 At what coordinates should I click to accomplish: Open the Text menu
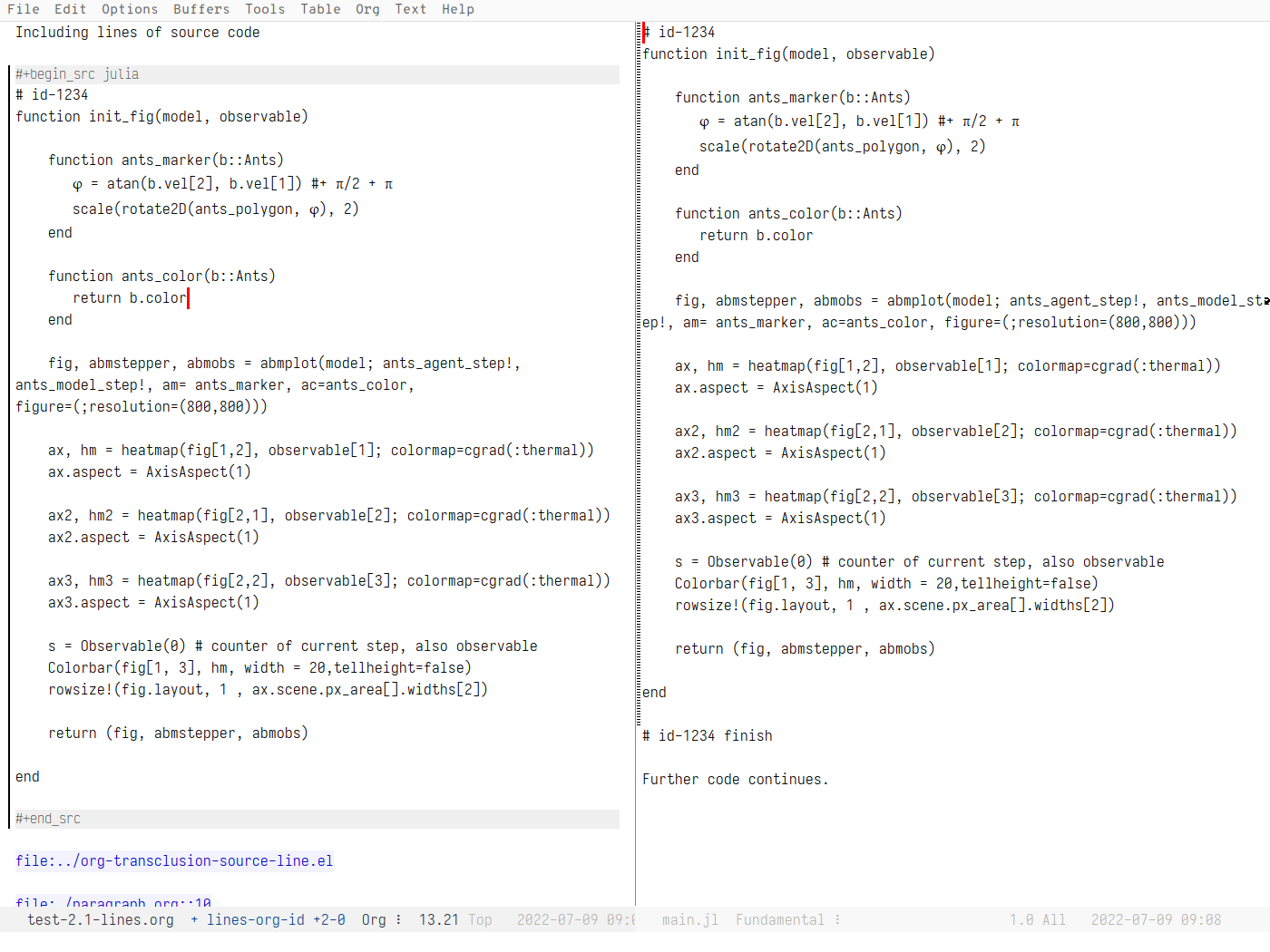(410, 9)
